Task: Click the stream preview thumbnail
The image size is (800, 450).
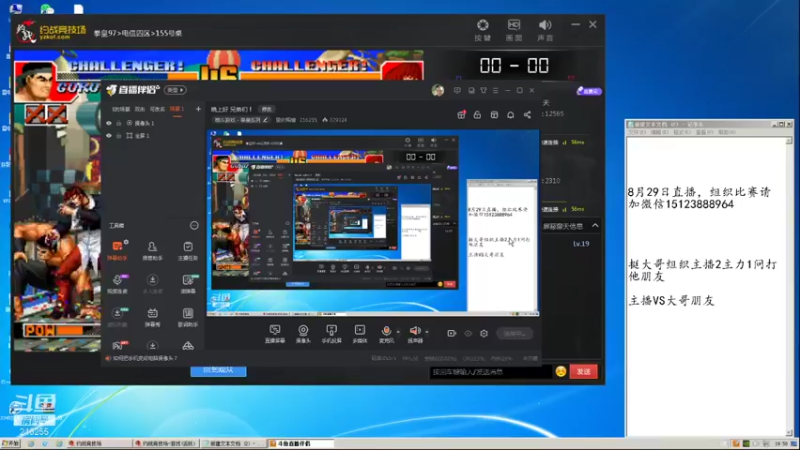Action: click(x=373, y=223)
